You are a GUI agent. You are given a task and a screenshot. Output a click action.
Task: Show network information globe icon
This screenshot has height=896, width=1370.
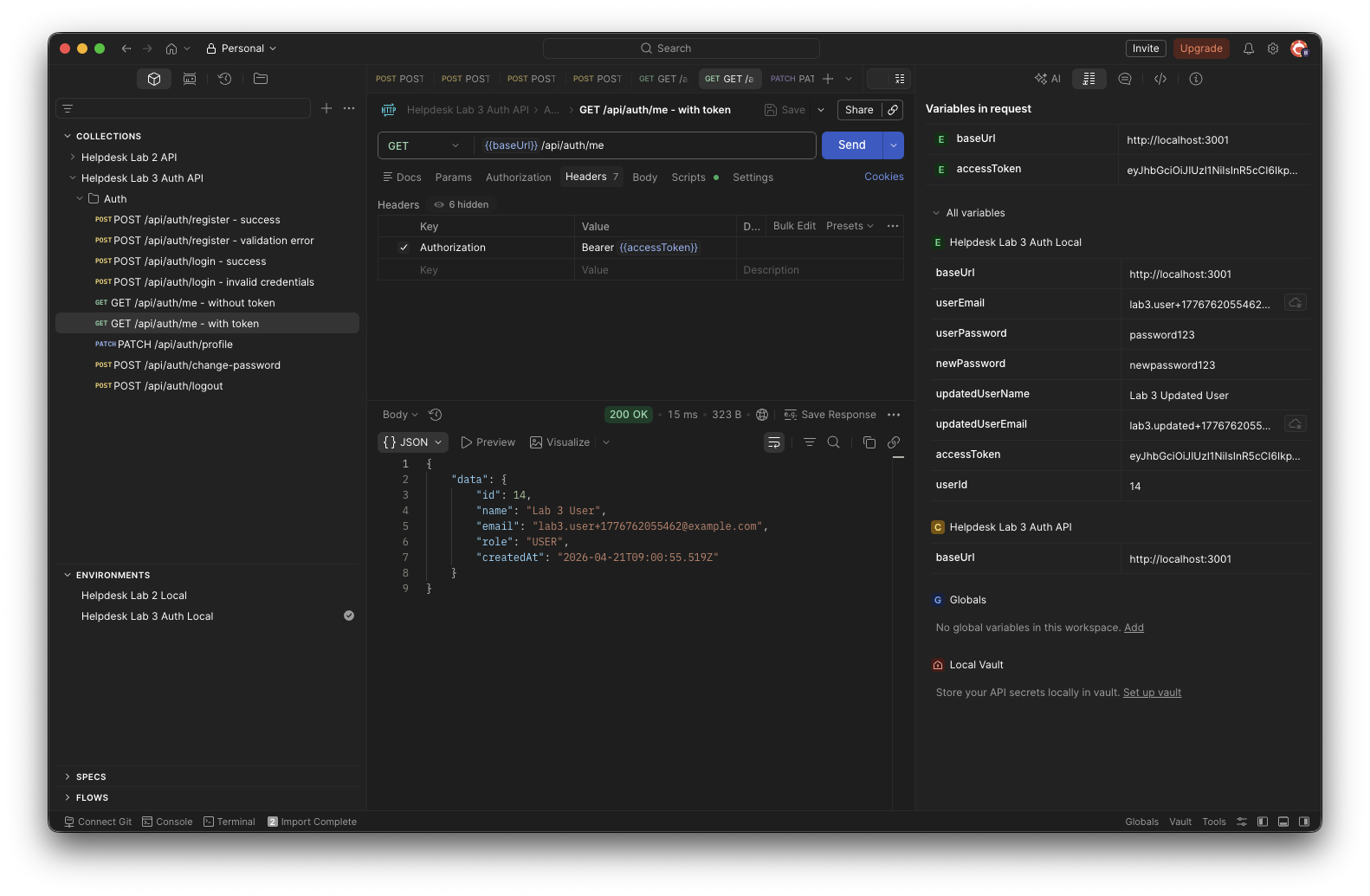click(x=762, y=415)
